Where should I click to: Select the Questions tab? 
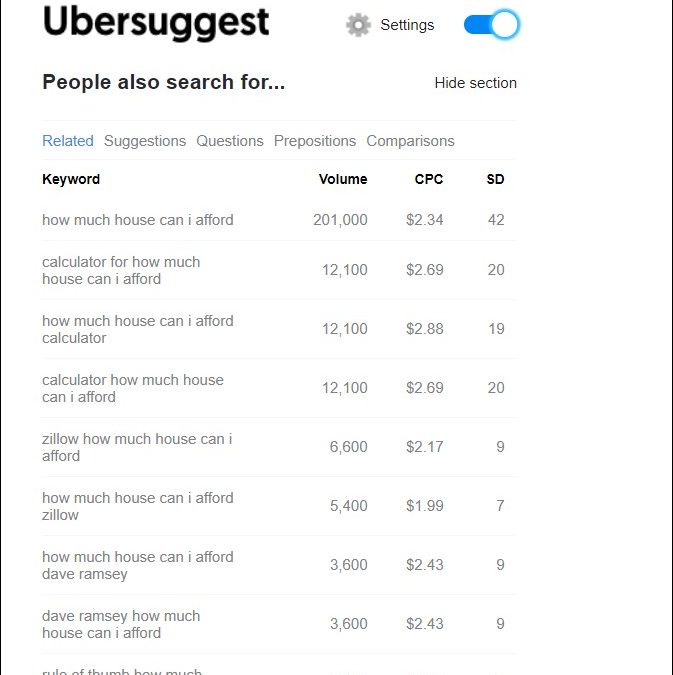230,141
